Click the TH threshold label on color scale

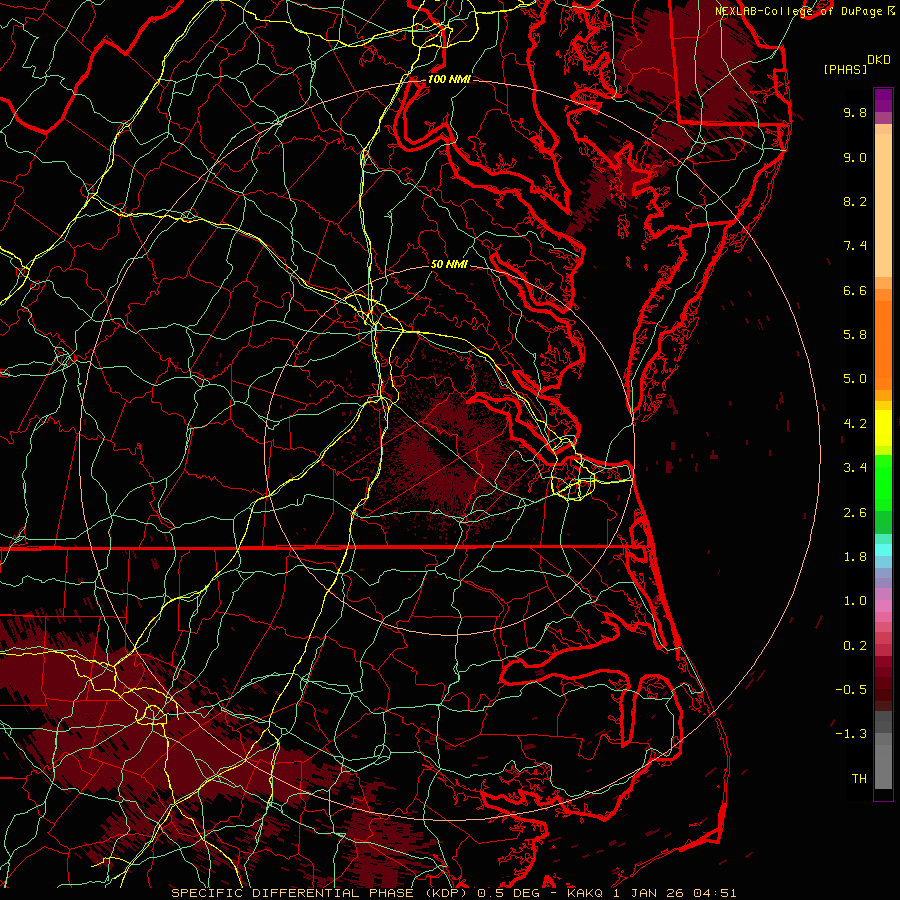click(859, 779)
